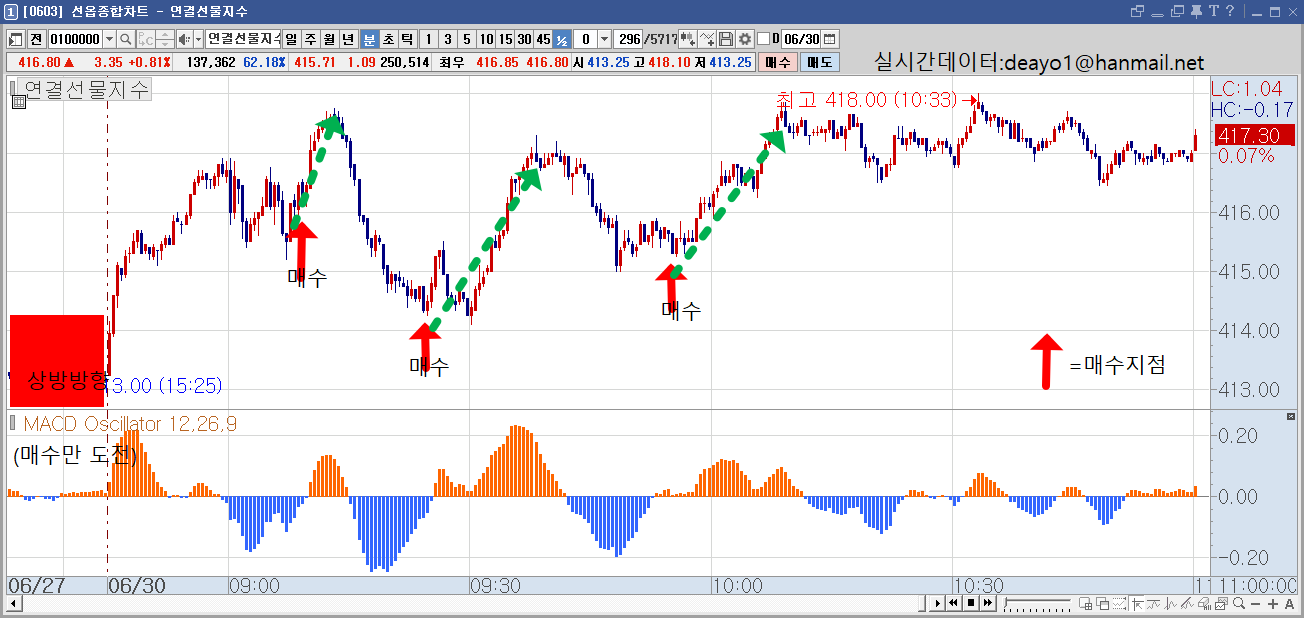Click the 0100000 code input field
The height and width of the screenshot is (618, 1304).
pyautogui.click(x=75, y=39)
